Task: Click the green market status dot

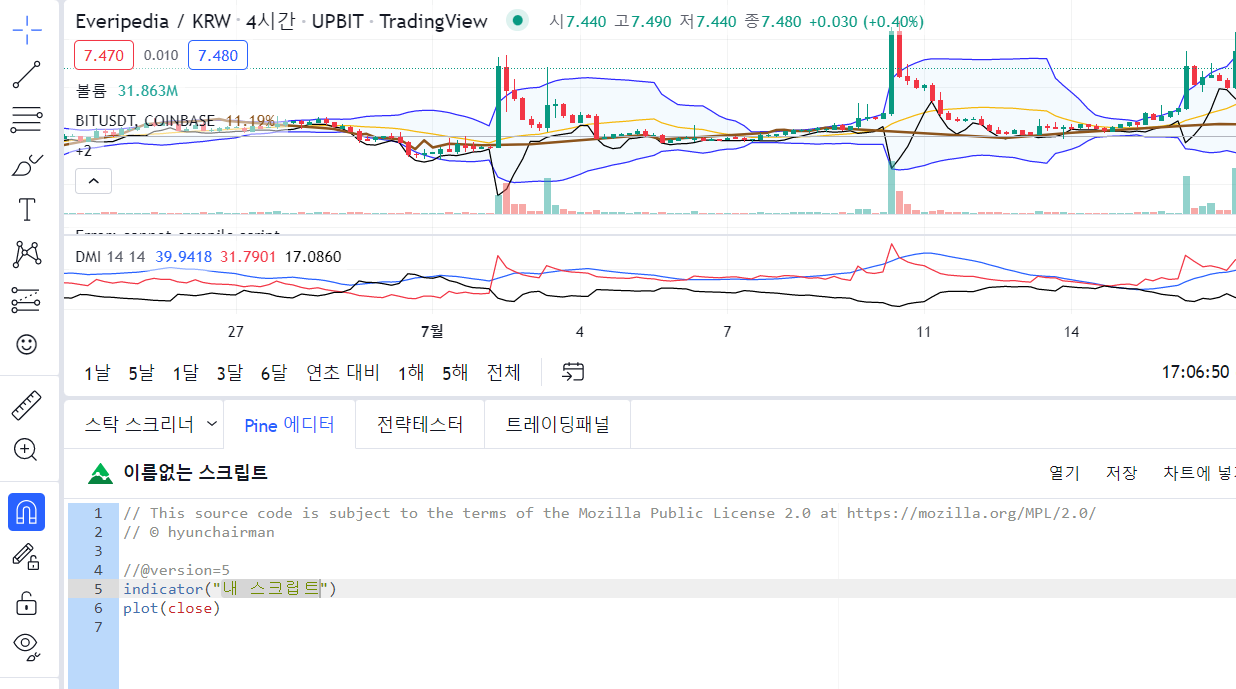Action: point(516,20)
